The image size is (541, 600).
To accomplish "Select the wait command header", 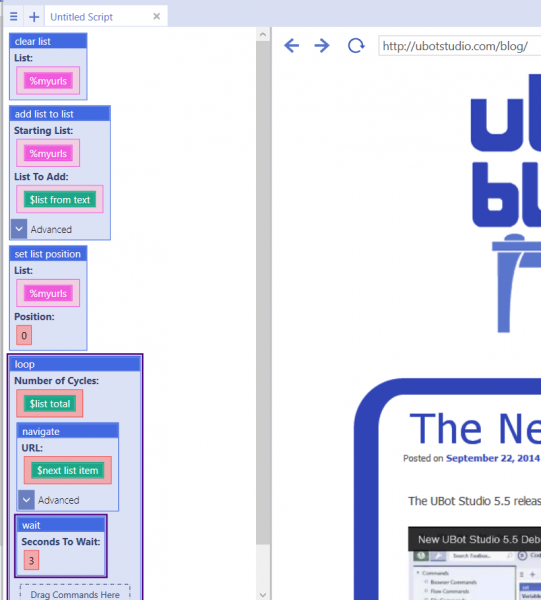I will coord(61,525).
